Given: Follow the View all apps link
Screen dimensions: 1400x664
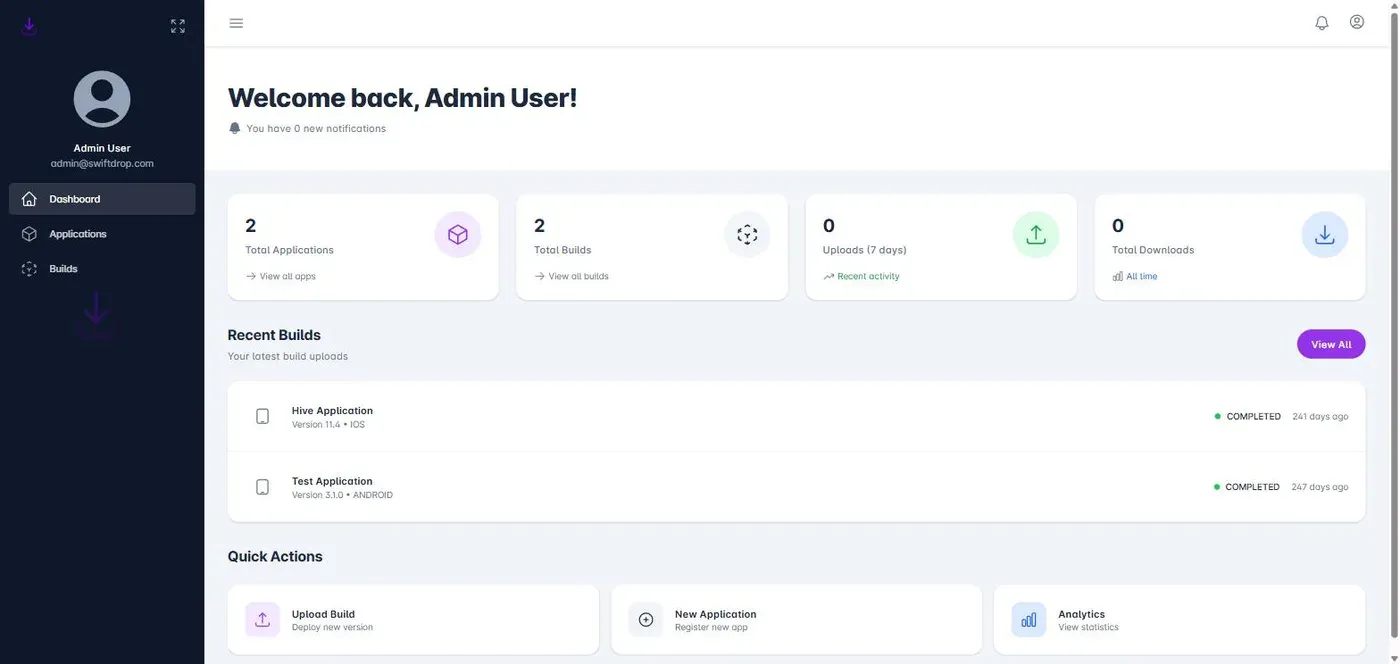Looking at the screenshot, I should tap(280, 276).
